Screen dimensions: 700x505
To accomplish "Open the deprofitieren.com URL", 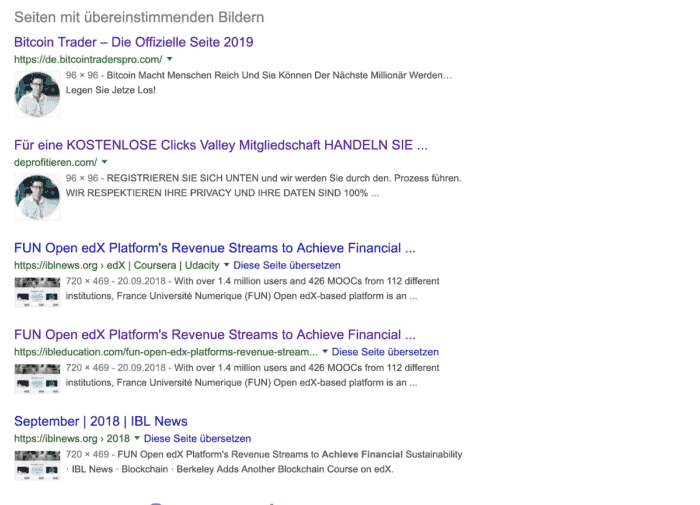I will [55, 162].
